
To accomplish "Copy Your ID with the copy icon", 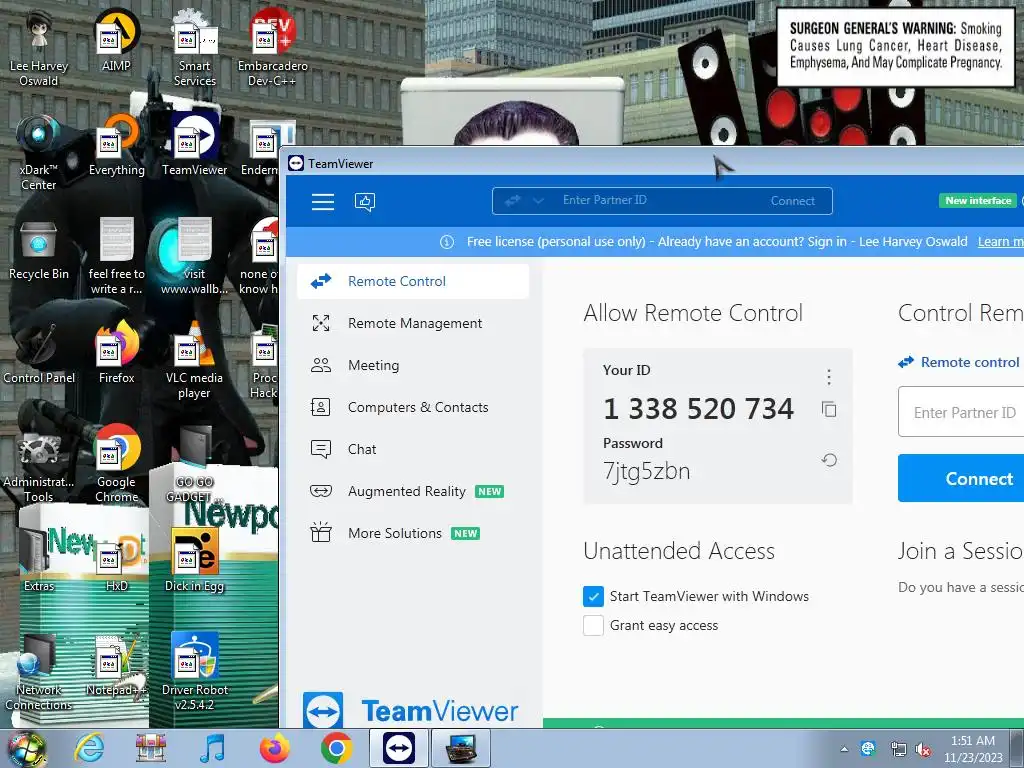I will point(829,409).
